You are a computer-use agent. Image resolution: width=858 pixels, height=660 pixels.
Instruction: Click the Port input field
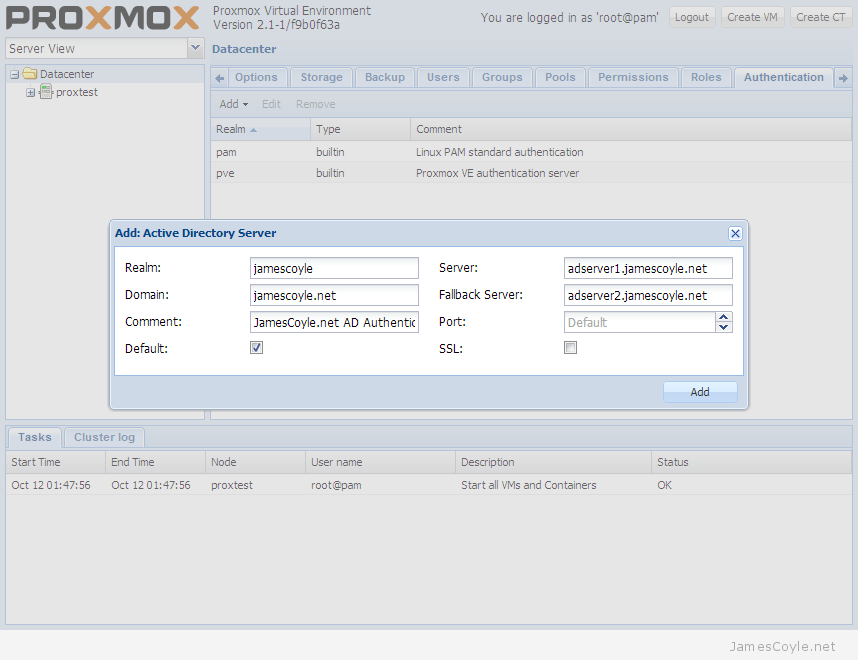pyautogui.click(x=640, y=322)
